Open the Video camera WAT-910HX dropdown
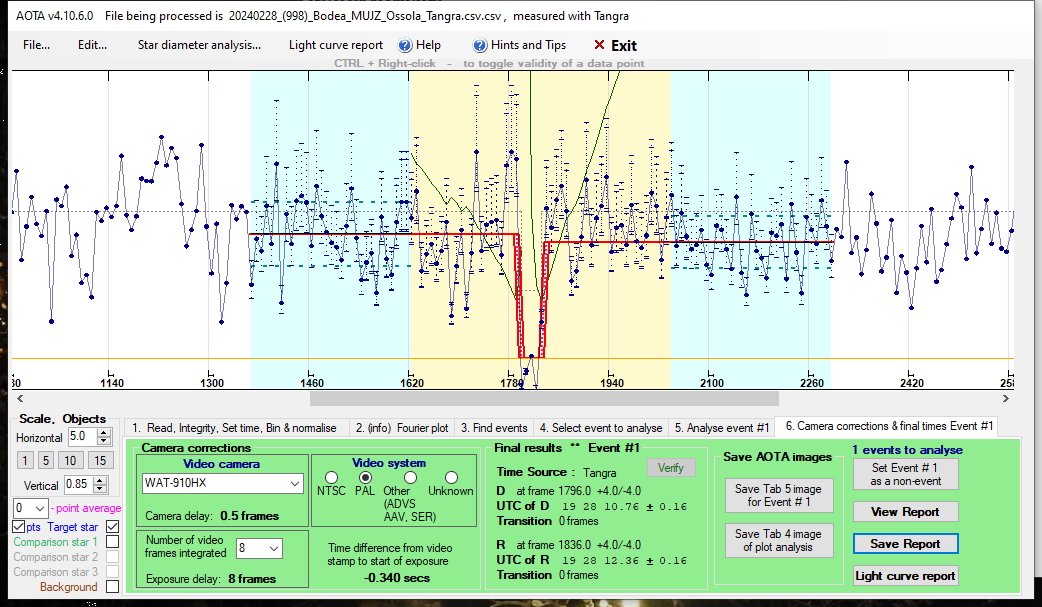The height and width of the screenshot is (607, 1042). pos(223,483)
